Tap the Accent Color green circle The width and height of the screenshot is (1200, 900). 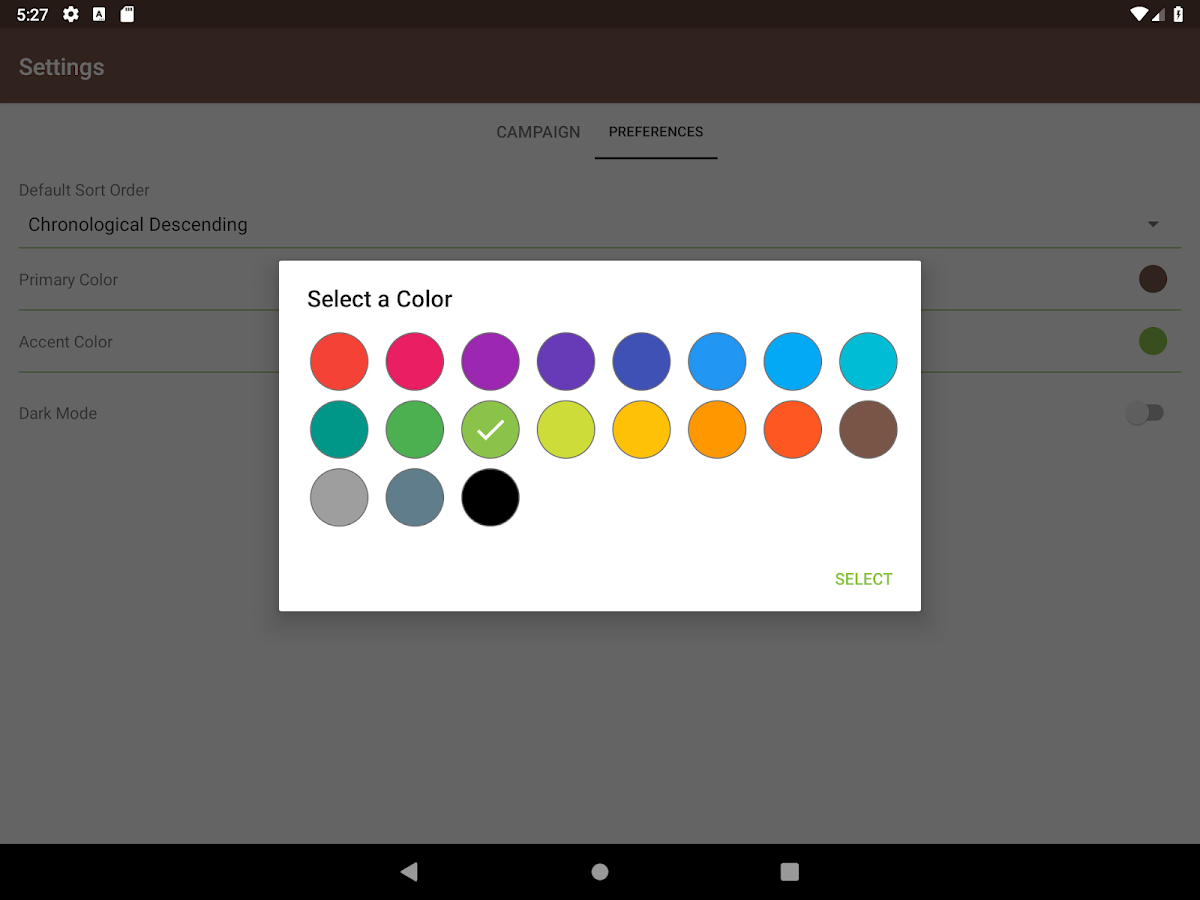pos(1153,341)
